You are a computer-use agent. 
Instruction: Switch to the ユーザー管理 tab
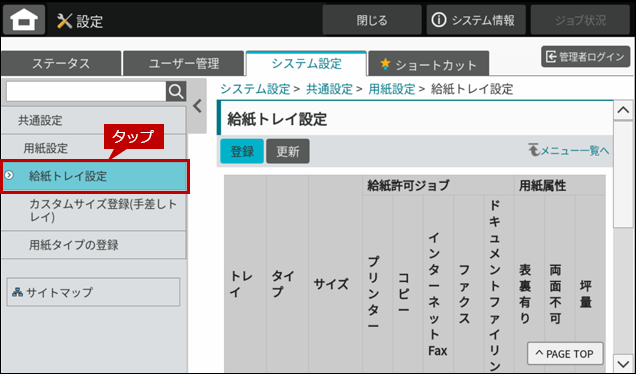[x=183, y=63]
